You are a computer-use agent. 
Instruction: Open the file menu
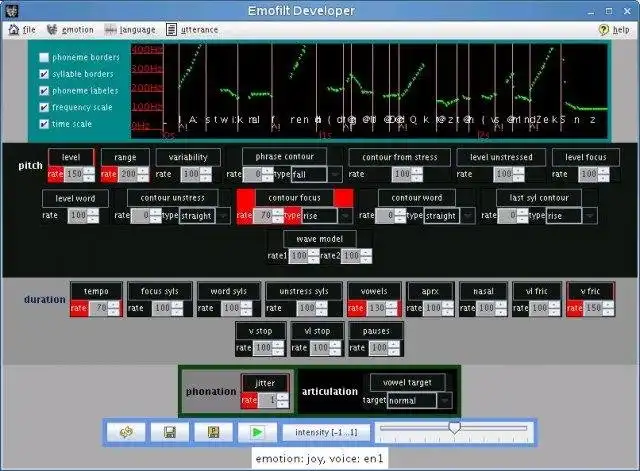coord(22,30)
